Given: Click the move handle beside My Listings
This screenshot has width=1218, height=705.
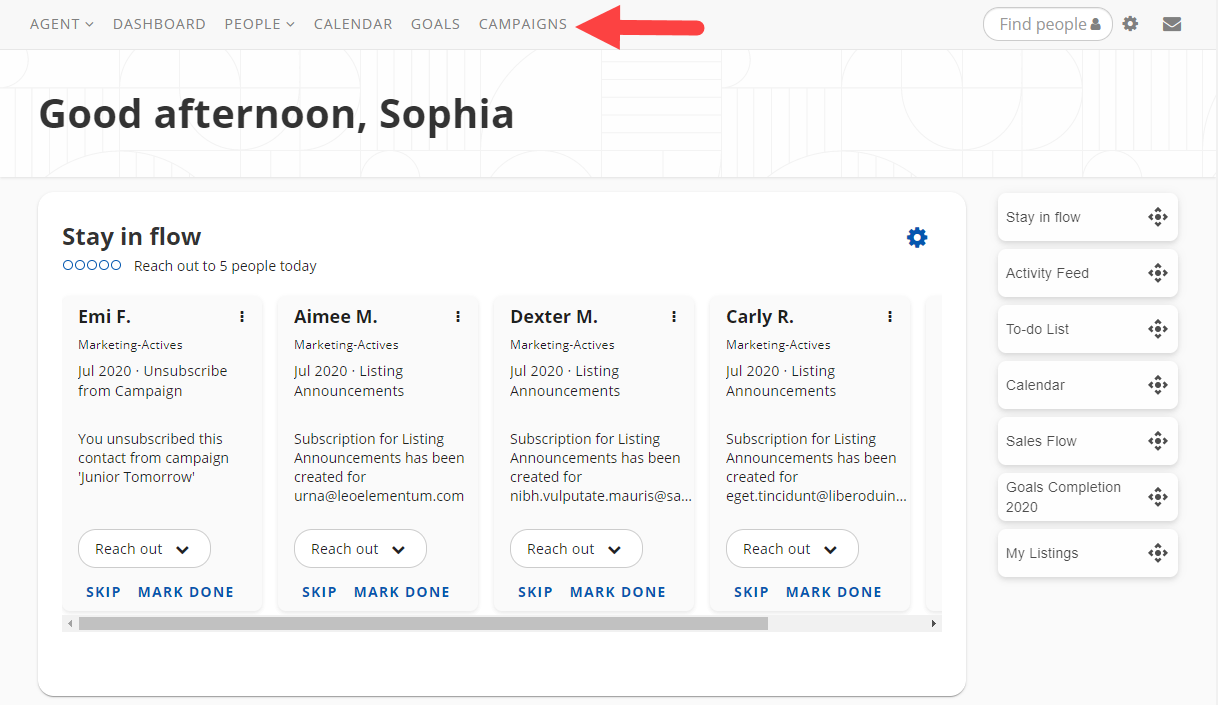Looking at the screenshot, I should pos(1158,553).
